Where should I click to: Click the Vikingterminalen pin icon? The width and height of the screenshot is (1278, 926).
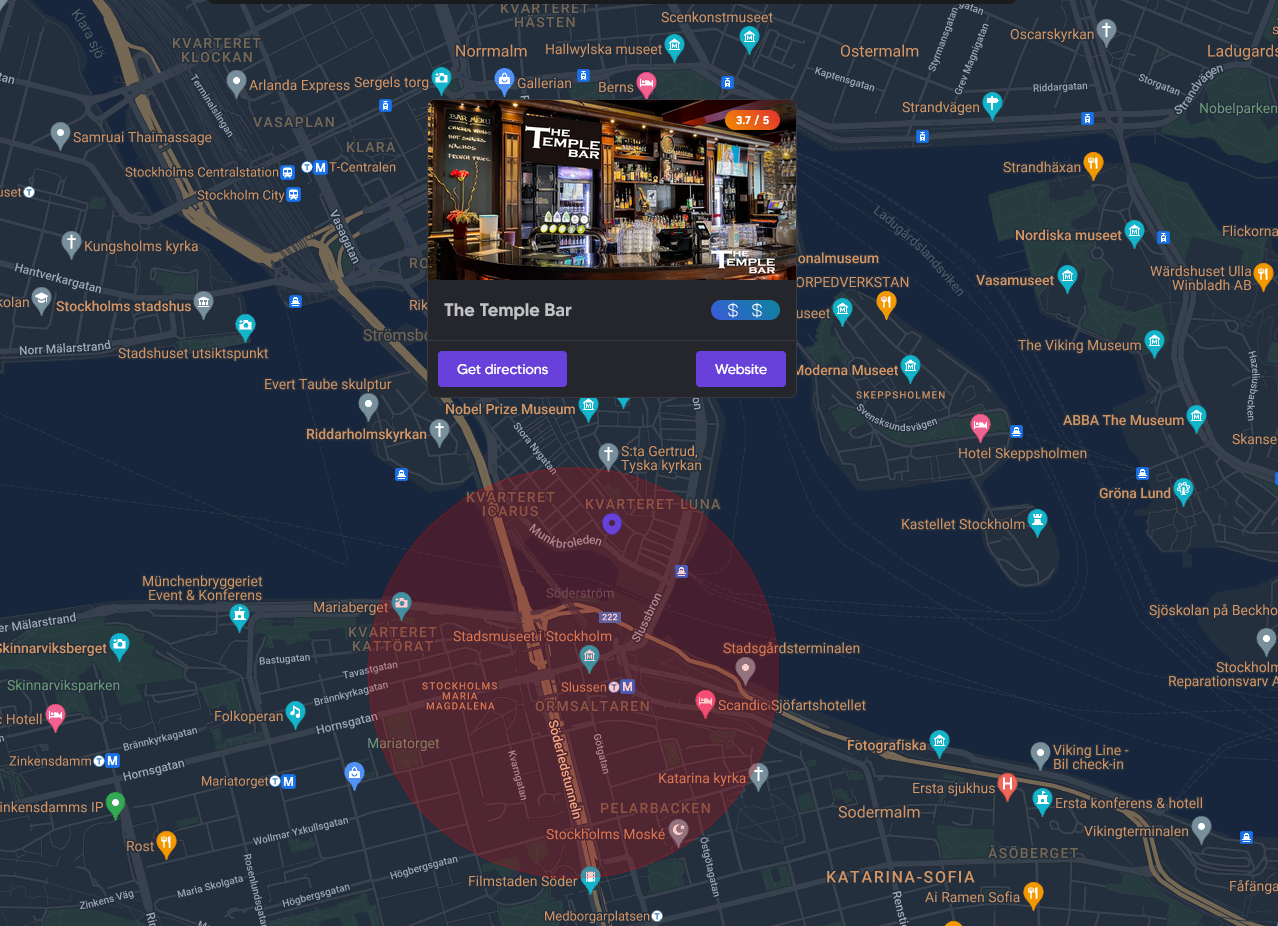coord(1201,828)
